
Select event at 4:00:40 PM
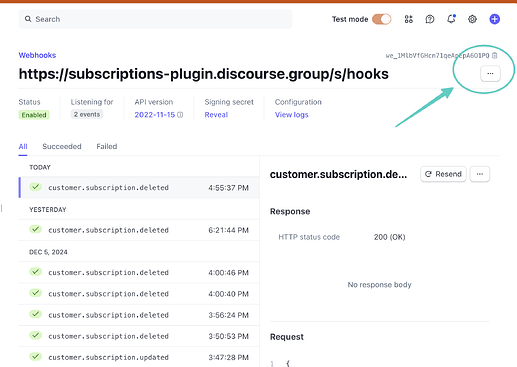point(139,294)
